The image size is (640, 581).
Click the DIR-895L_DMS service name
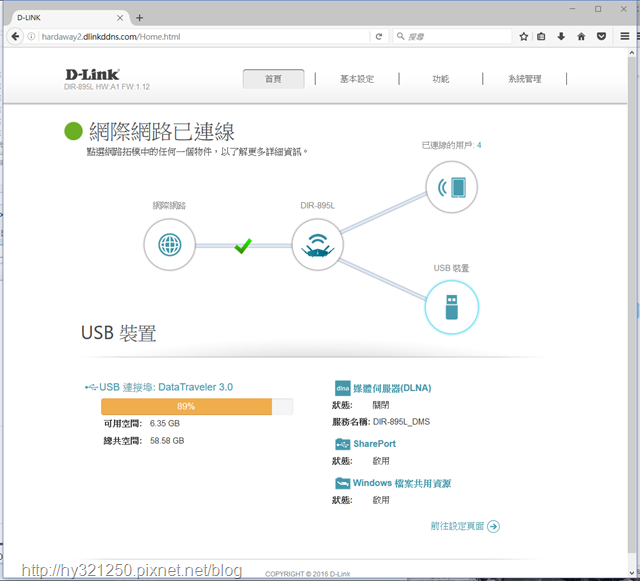click(401, 422)
